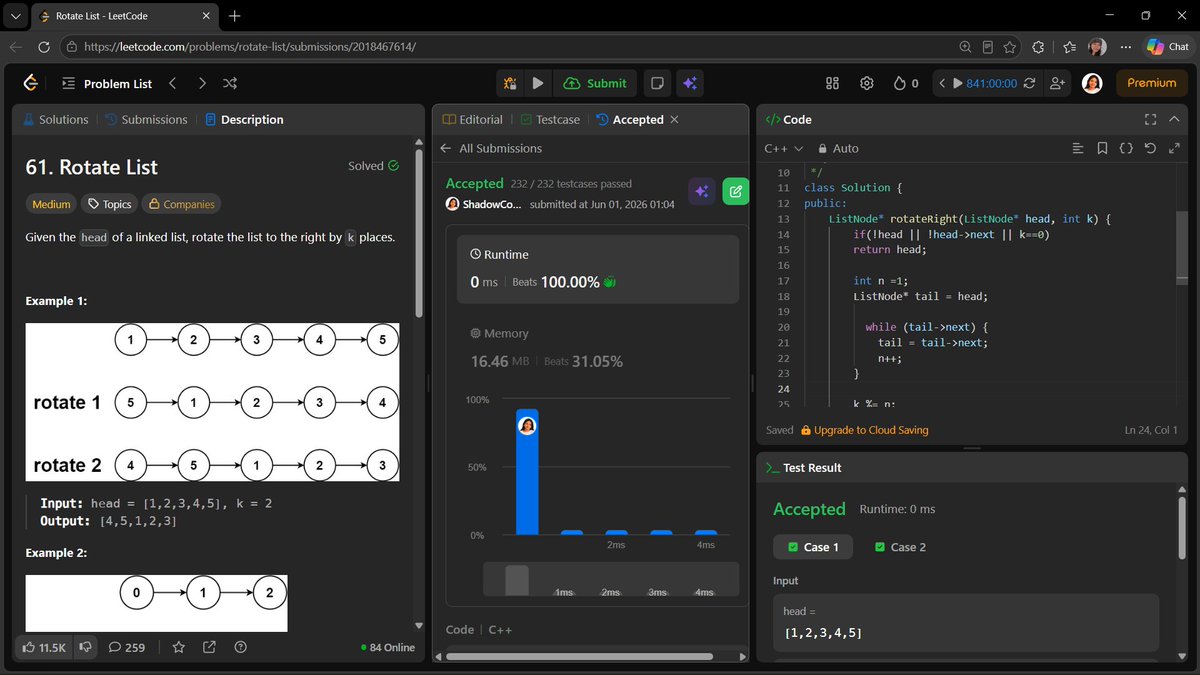Open the debugger icon in top toolbar
Screen dimensions: 1200x675
(x=510, y=83)
